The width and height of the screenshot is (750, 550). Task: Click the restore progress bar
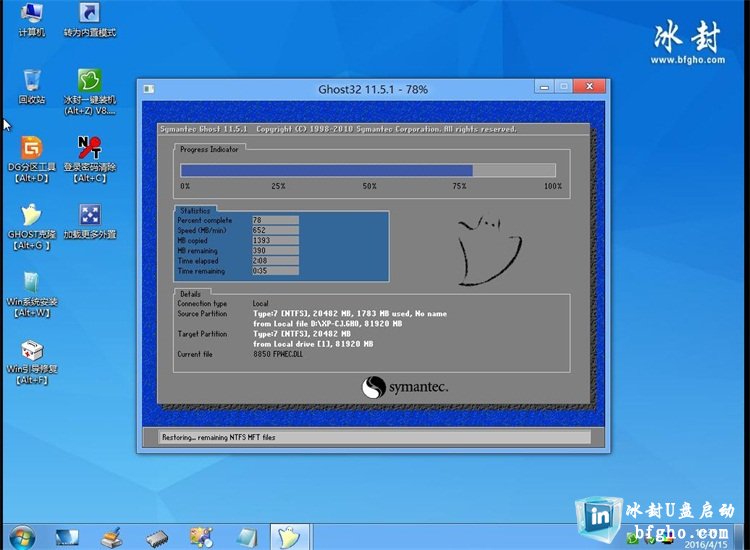coord(368,170)
